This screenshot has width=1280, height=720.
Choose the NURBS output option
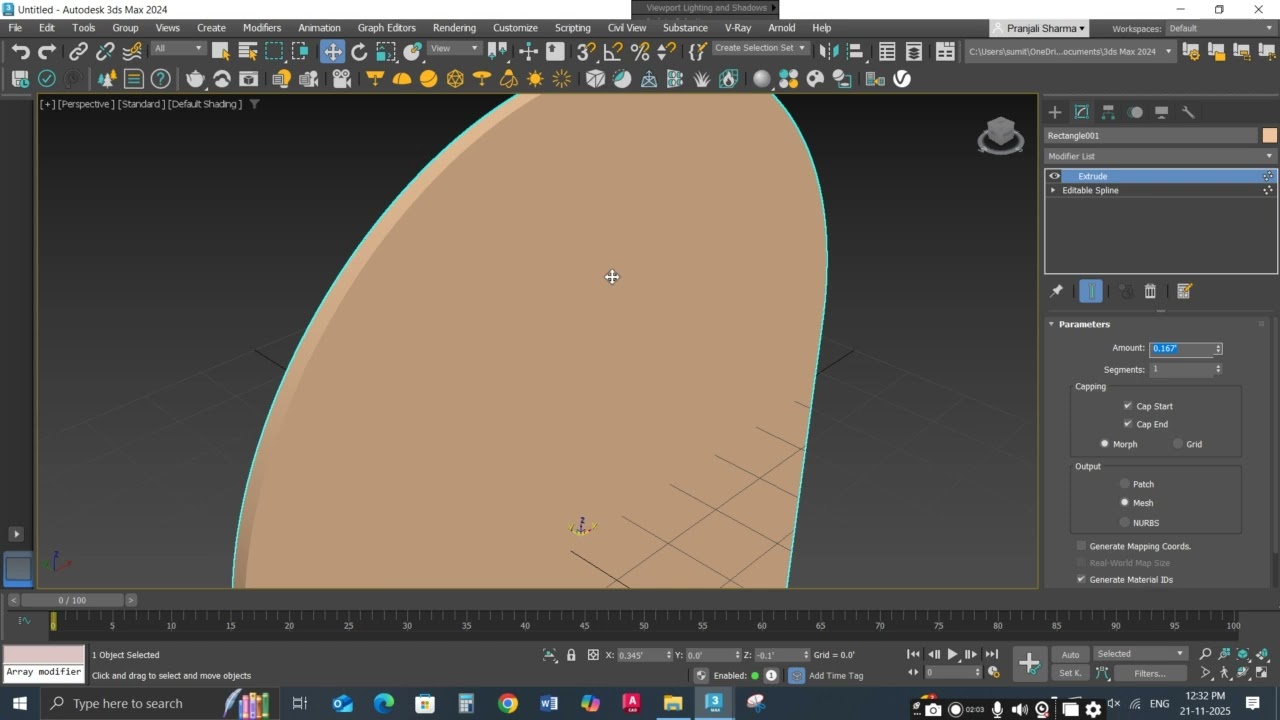pos(1125,522)
